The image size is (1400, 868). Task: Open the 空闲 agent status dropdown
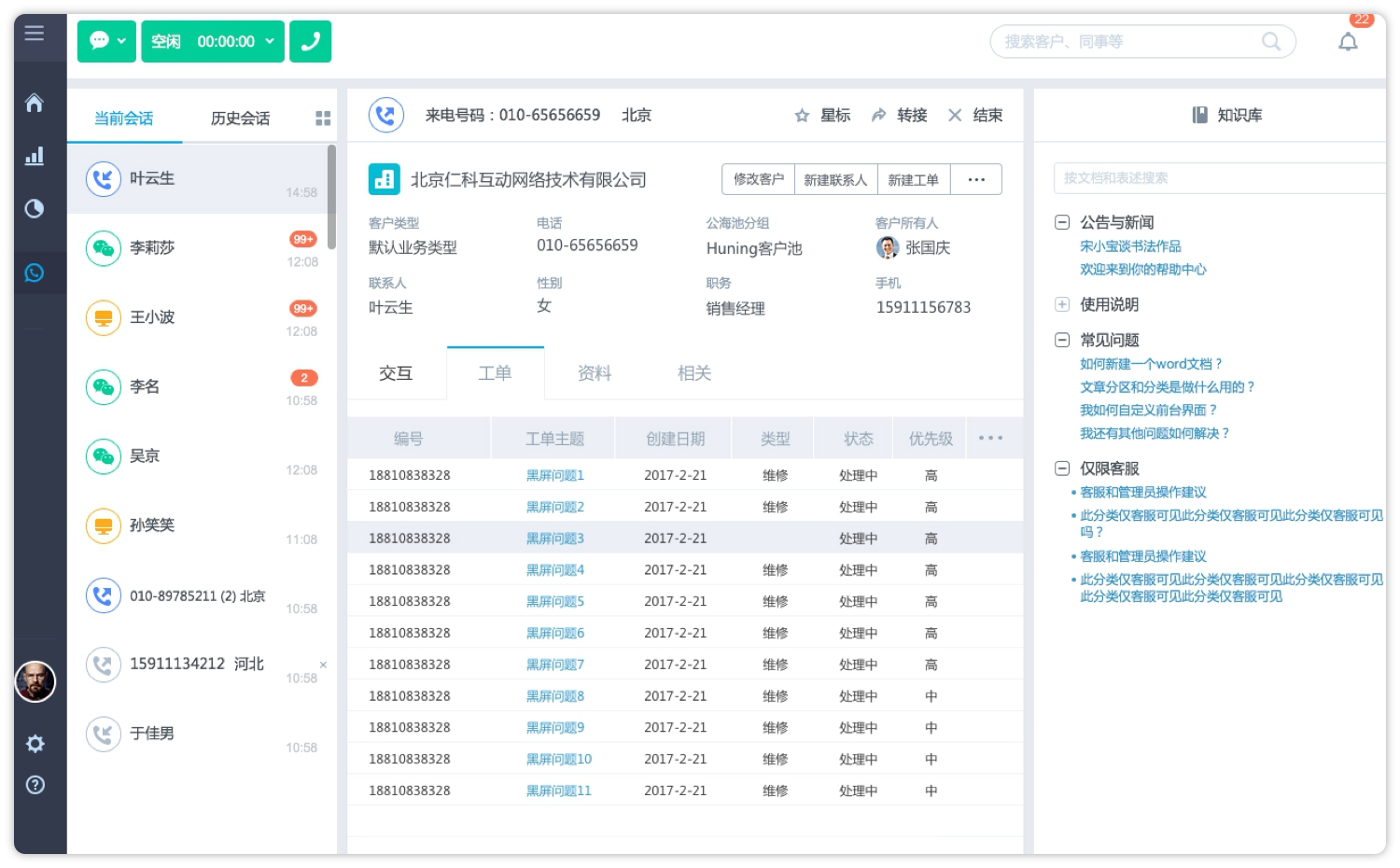tap(213, 41)
